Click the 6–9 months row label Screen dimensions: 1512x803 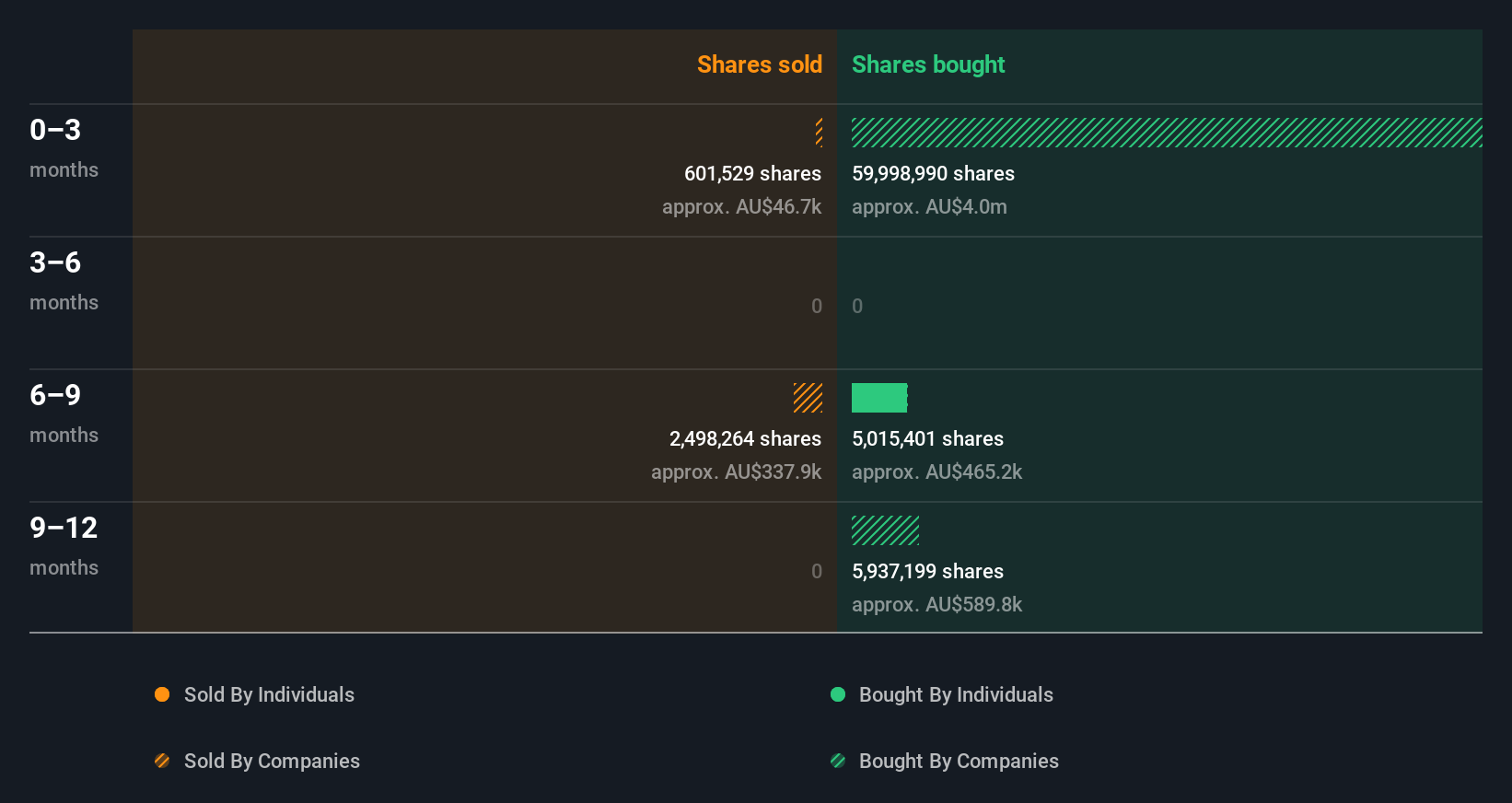(64, 413)
